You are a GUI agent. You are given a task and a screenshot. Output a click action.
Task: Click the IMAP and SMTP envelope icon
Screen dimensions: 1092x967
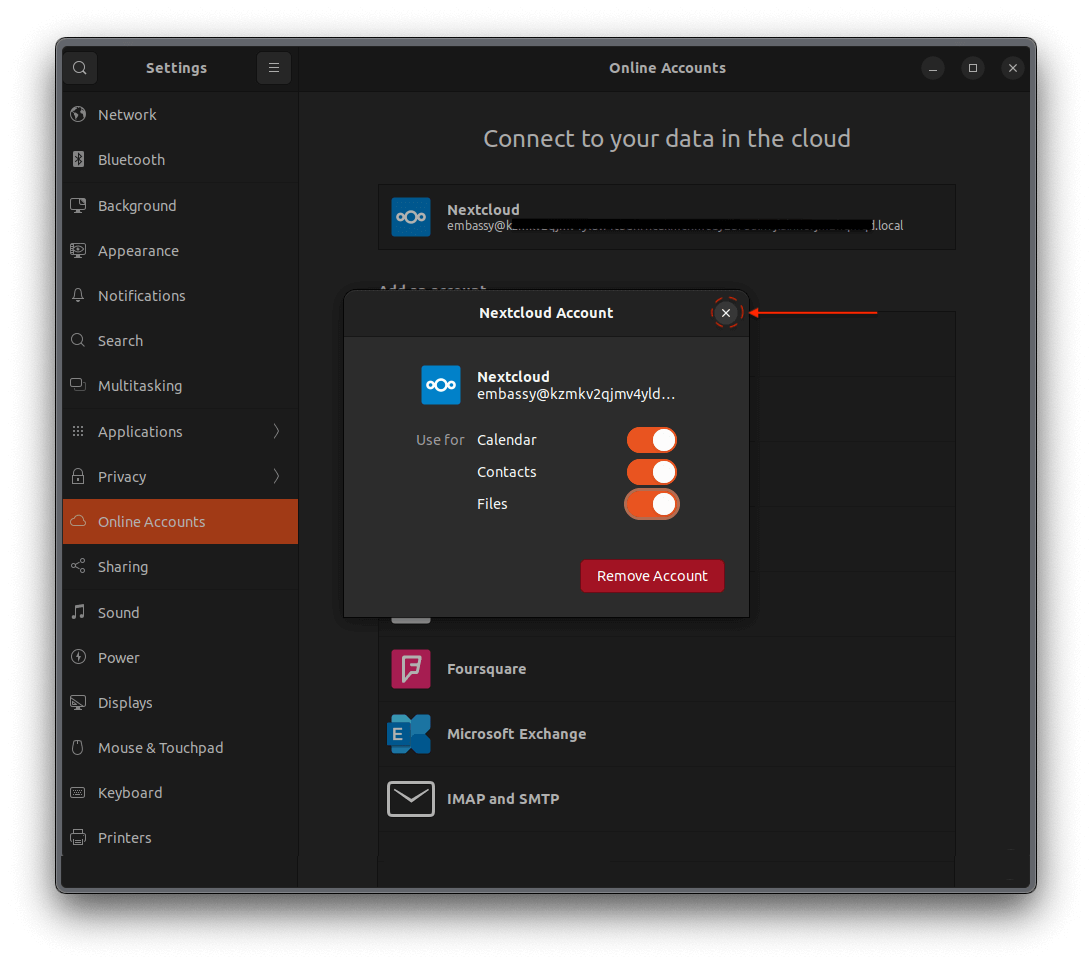410,798
